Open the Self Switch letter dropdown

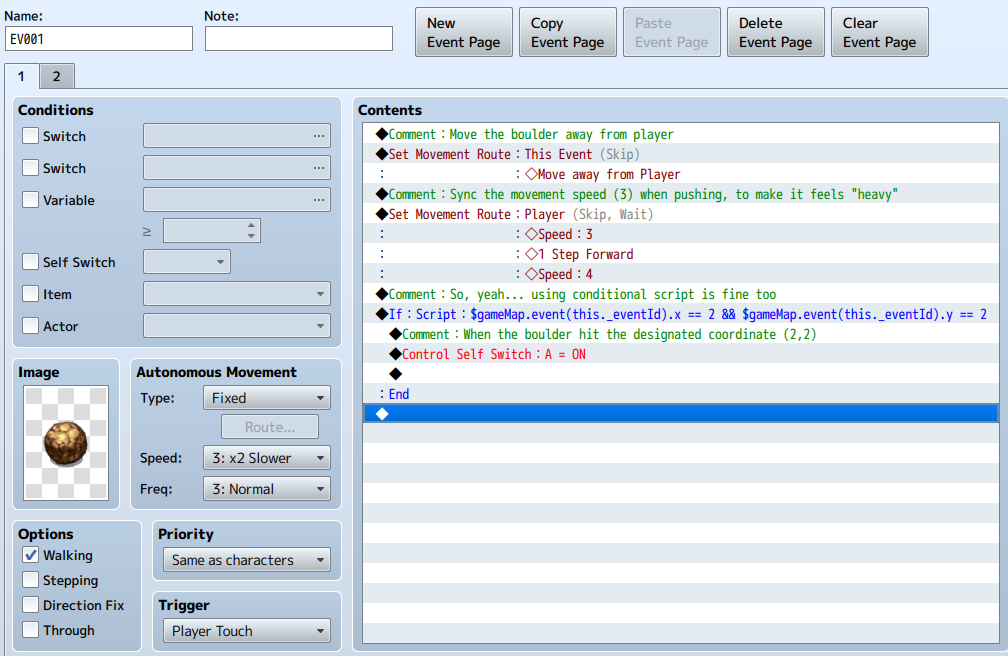tap(186, 262)
